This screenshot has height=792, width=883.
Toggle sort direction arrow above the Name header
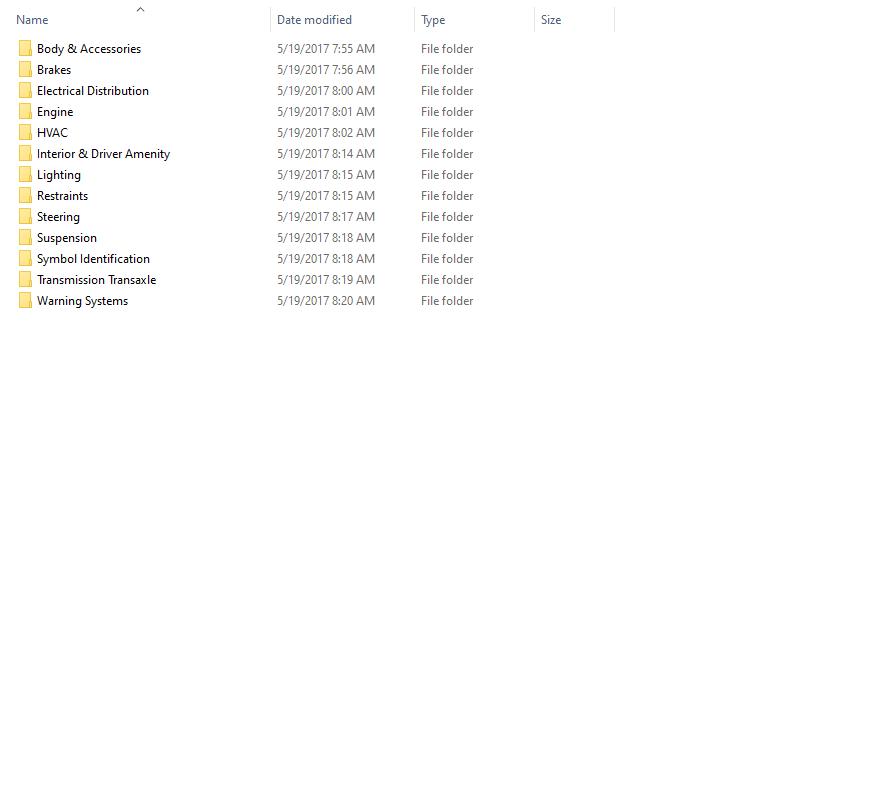[x=141, y=9]
